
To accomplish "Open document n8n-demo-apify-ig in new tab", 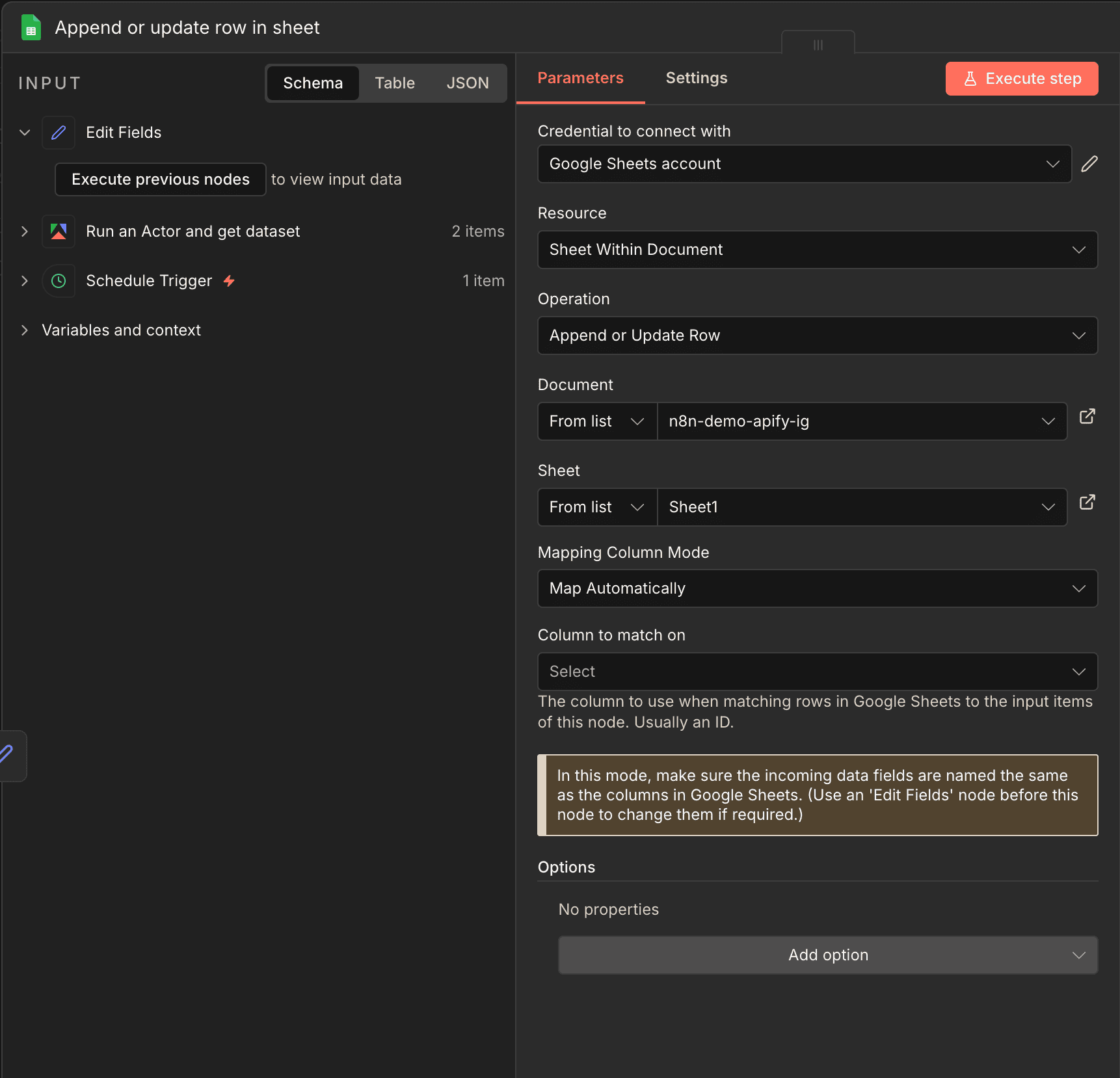I will tap(1087, 416).
